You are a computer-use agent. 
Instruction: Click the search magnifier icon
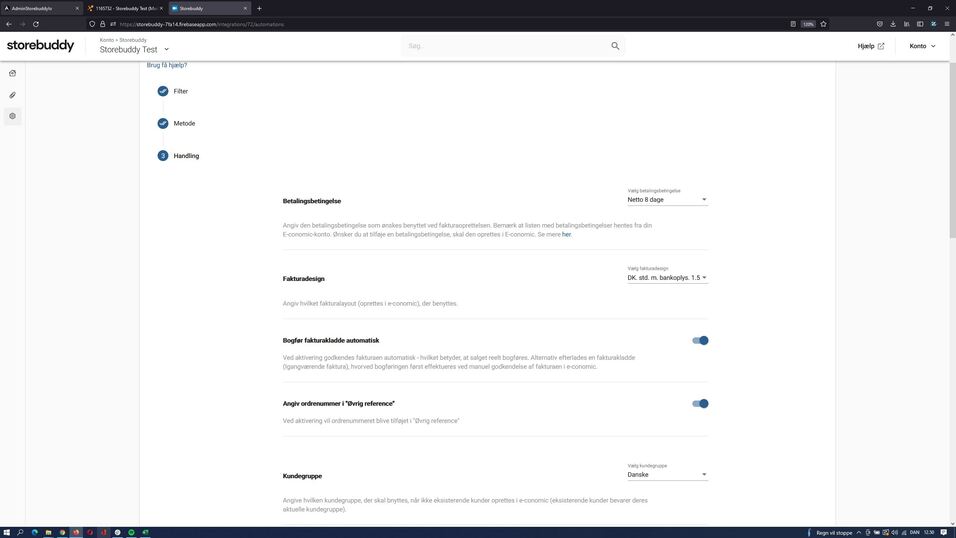click(x=615, y=46)
